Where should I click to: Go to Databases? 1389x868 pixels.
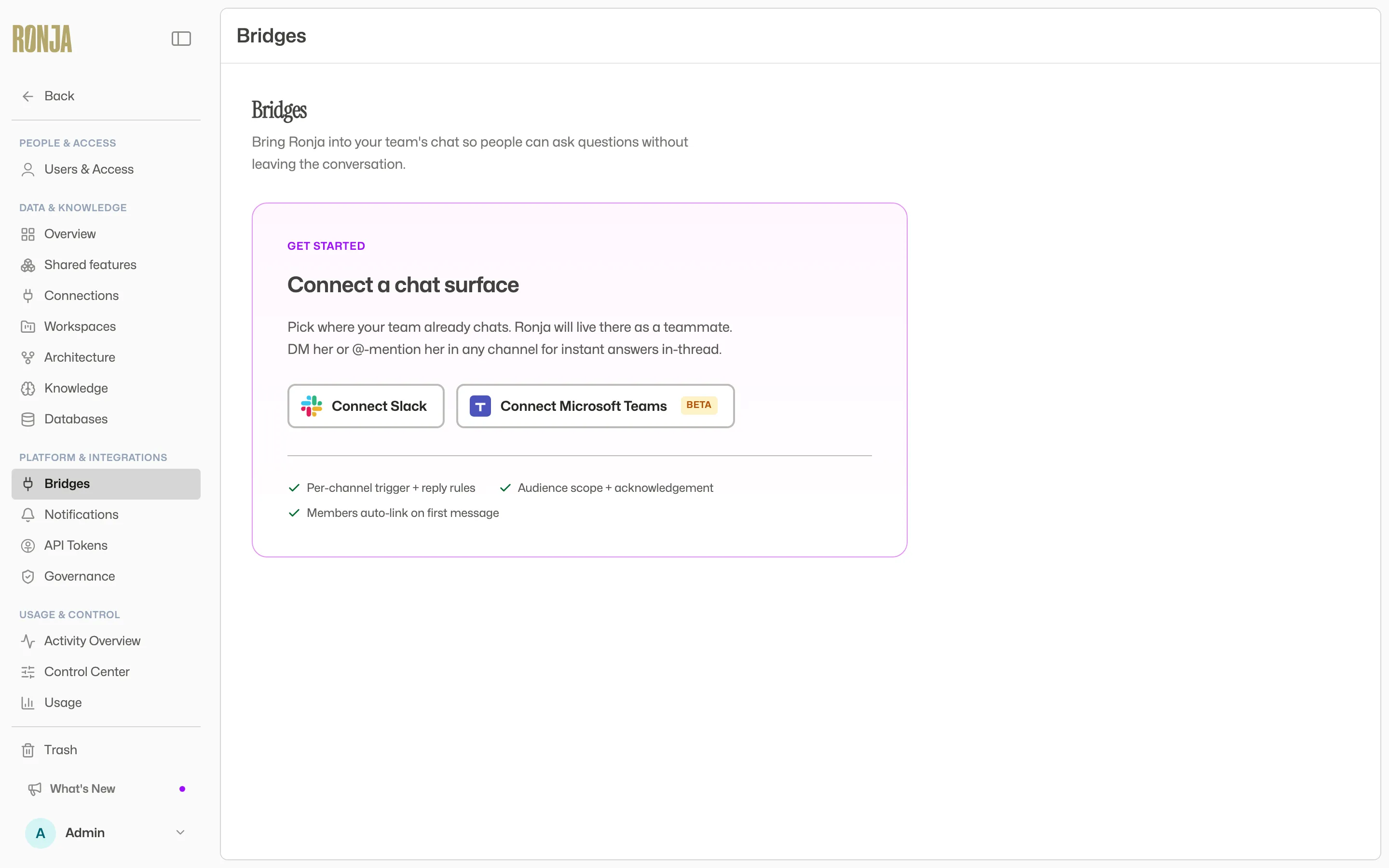coord(106,420)
